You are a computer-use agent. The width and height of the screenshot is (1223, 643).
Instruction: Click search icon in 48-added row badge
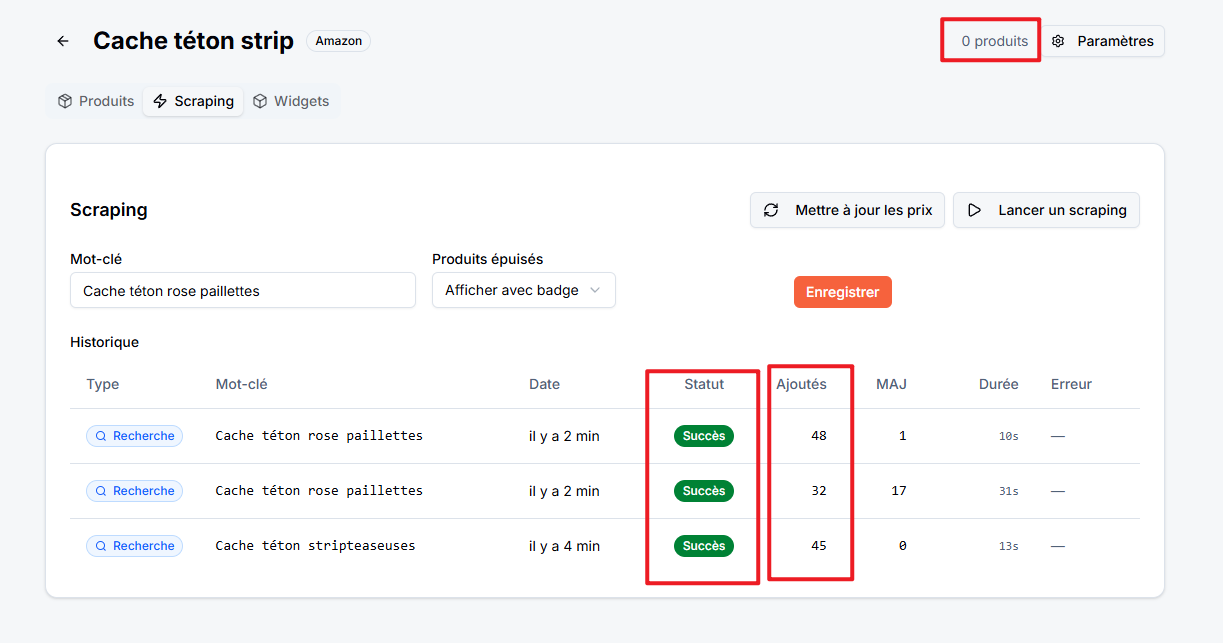click(101, 436)
